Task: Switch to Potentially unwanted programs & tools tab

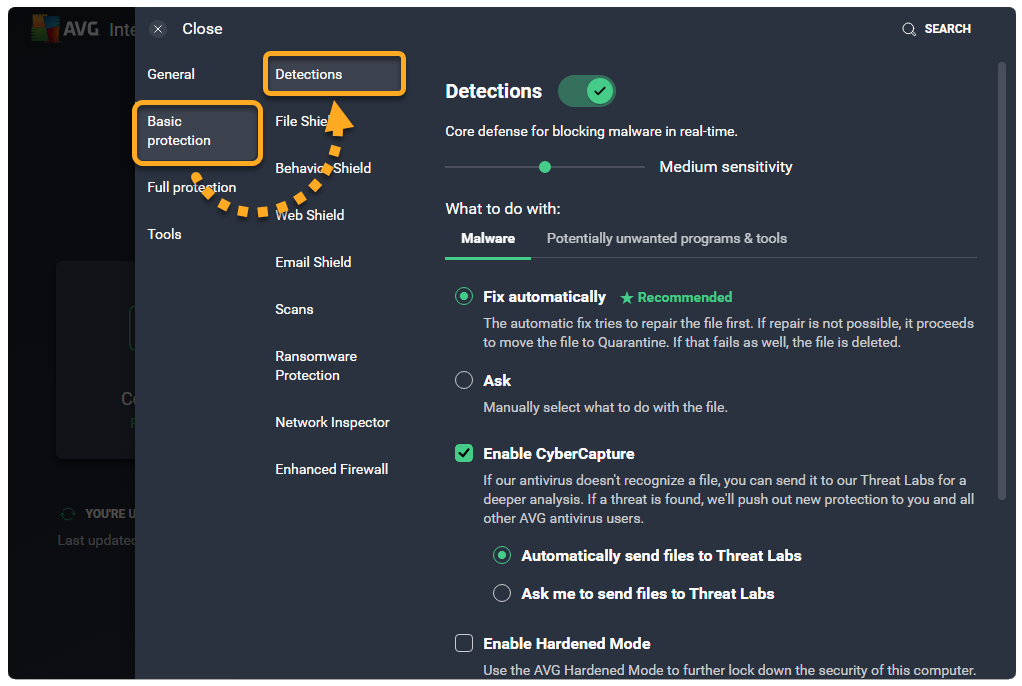Action: pyautogui.click(x=666, y=238)
